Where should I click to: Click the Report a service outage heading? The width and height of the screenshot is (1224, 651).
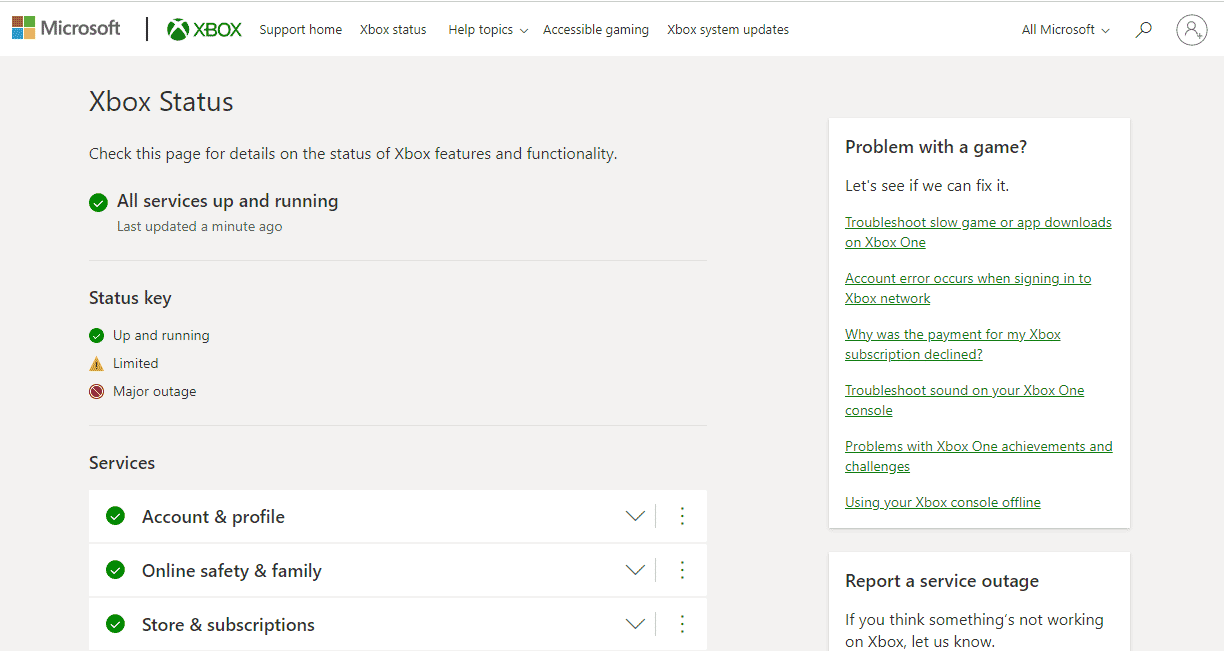click(942, 581)
